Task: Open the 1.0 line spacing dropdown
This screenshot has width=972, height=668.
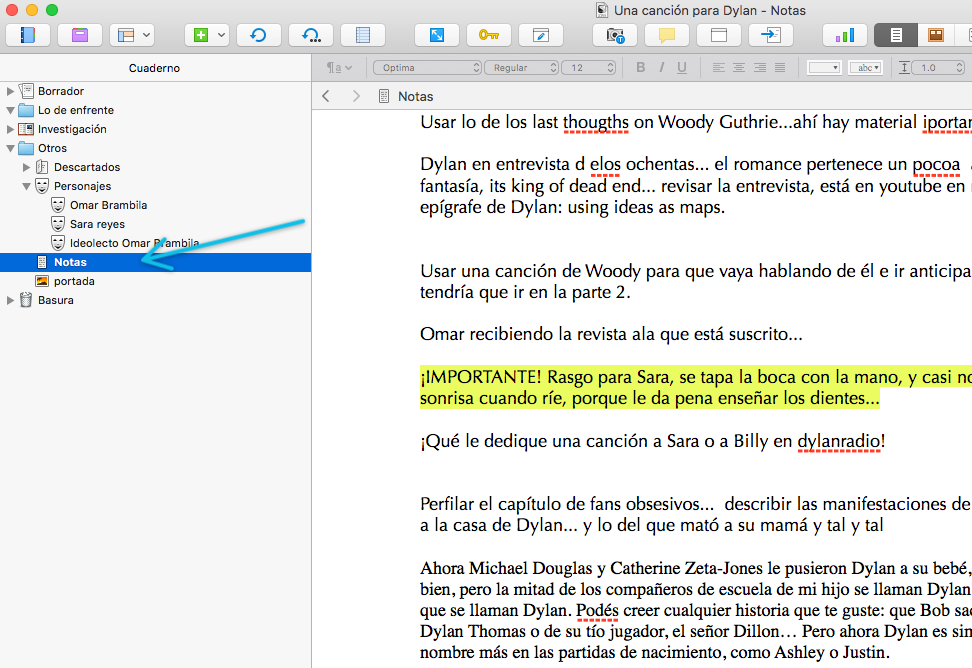Action: point(939,68)
